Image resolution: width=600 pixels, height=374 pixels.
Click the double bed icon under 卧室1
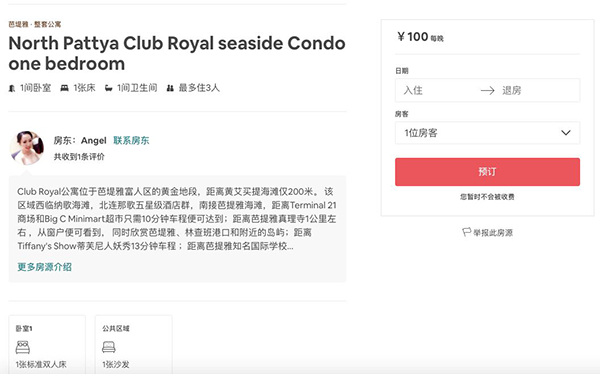point(23,347)
